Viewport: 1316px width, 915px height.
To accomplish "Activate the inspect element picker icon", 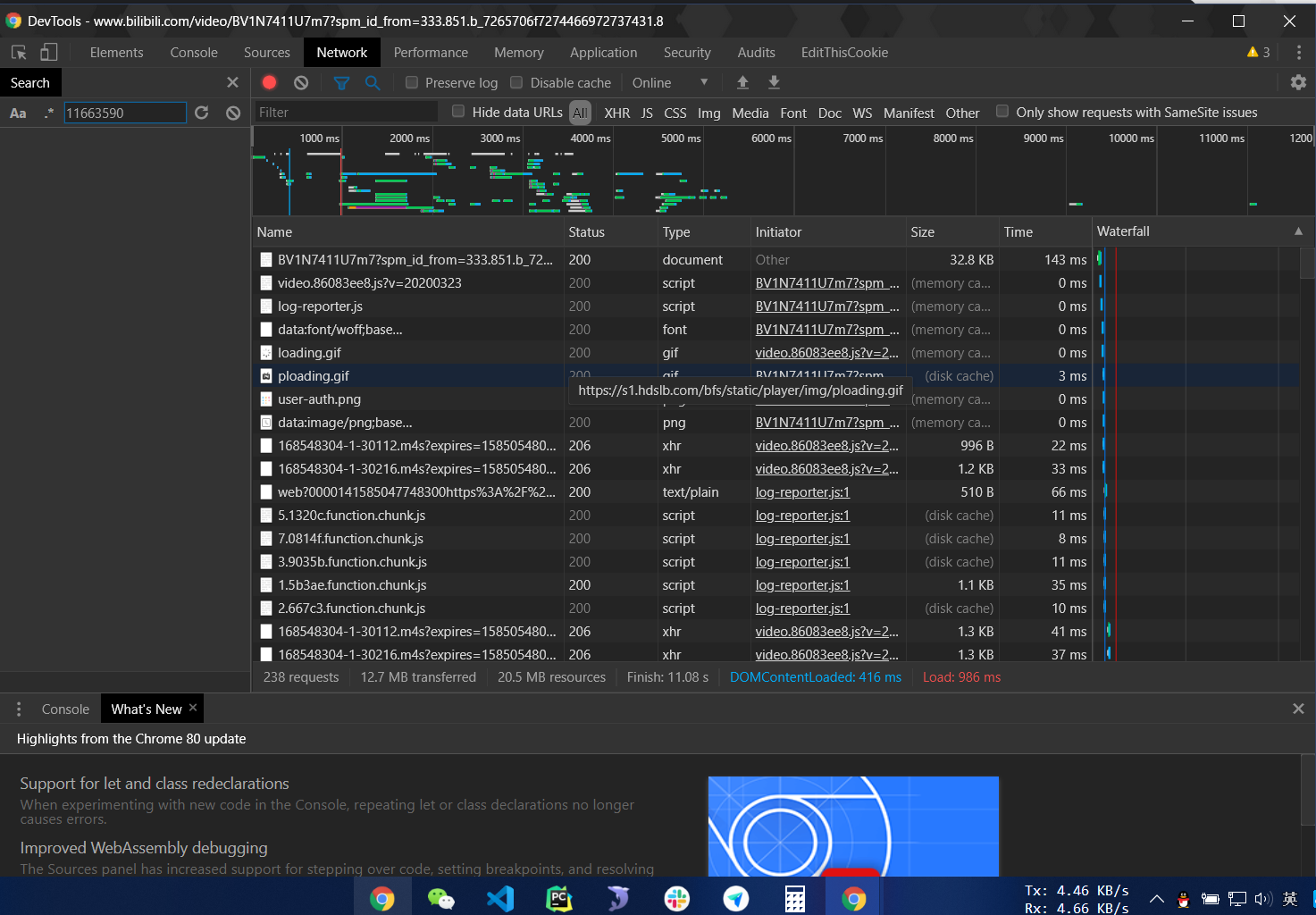I will 19,53.
